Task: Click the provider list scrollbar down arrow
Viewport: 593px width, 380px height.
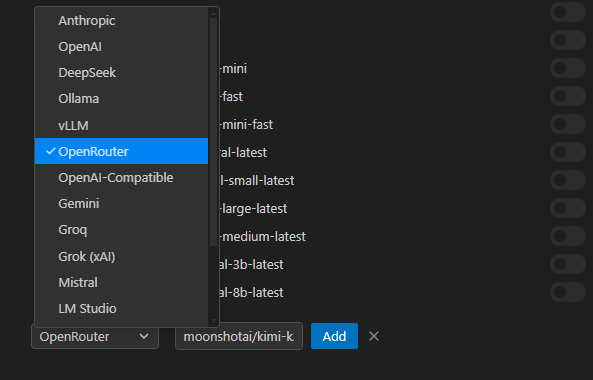Action: 213,321
